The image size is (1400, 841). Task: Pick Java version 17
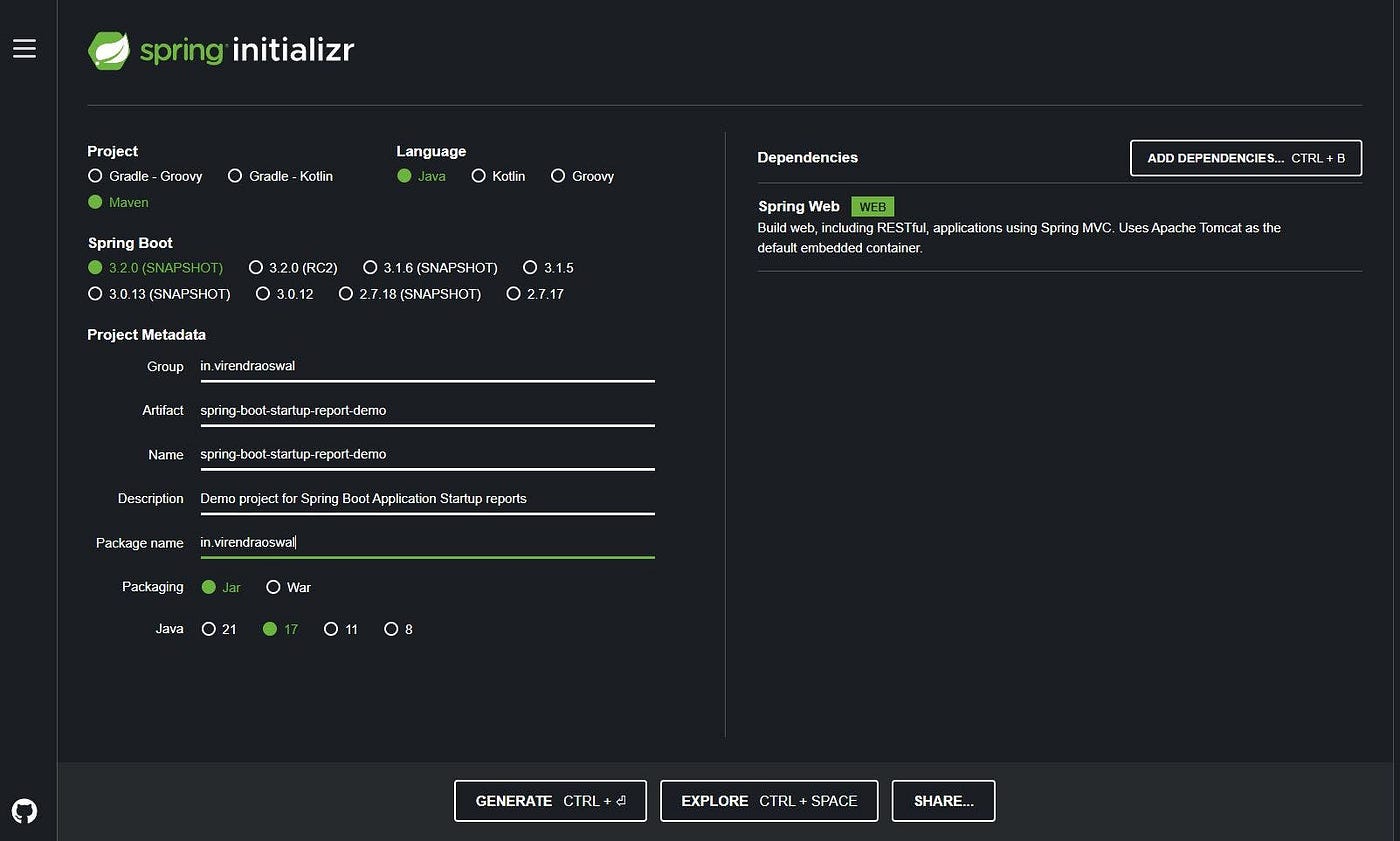[280, 629]
